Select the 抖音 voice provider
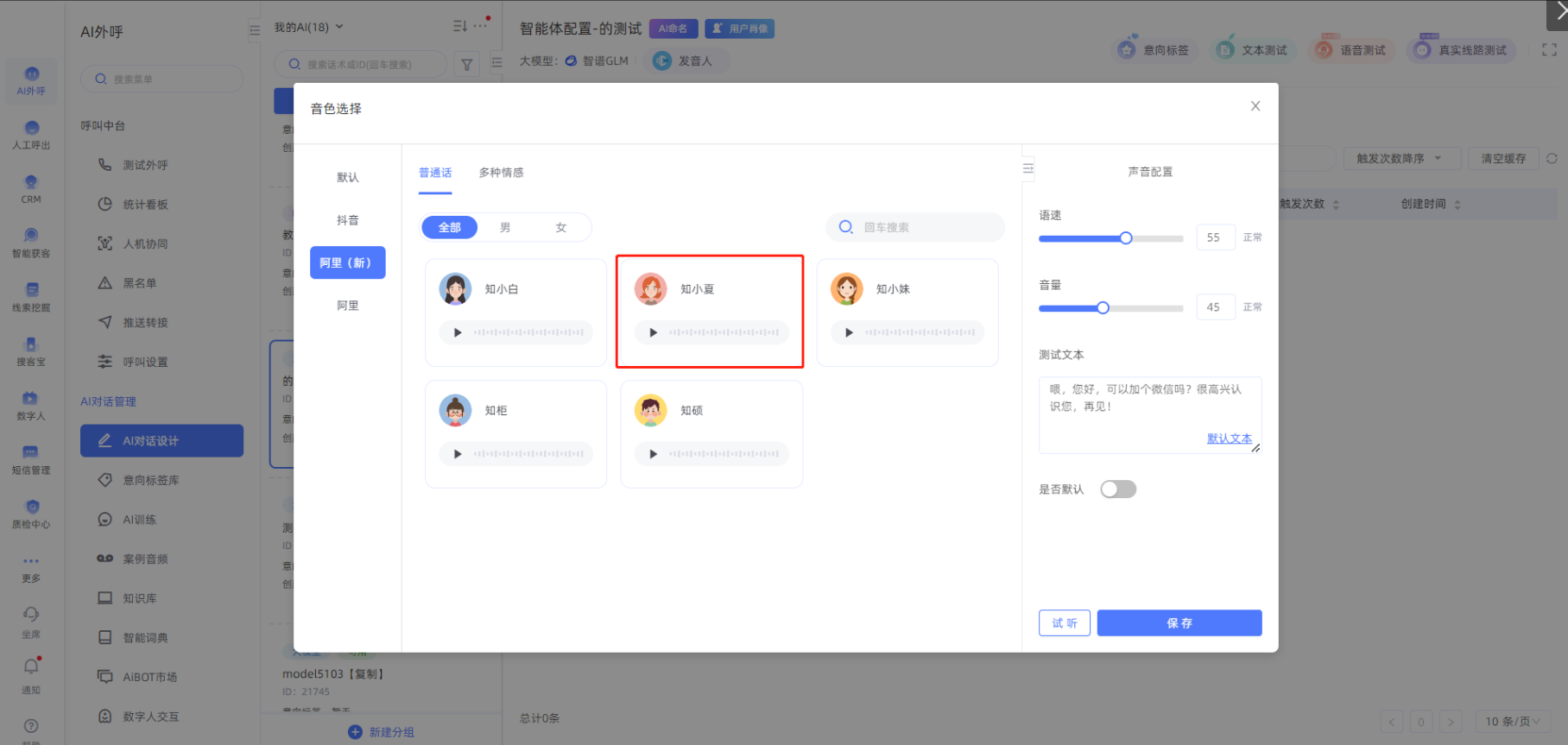Viewport: 1568px width, 745px height. (348, 220)
